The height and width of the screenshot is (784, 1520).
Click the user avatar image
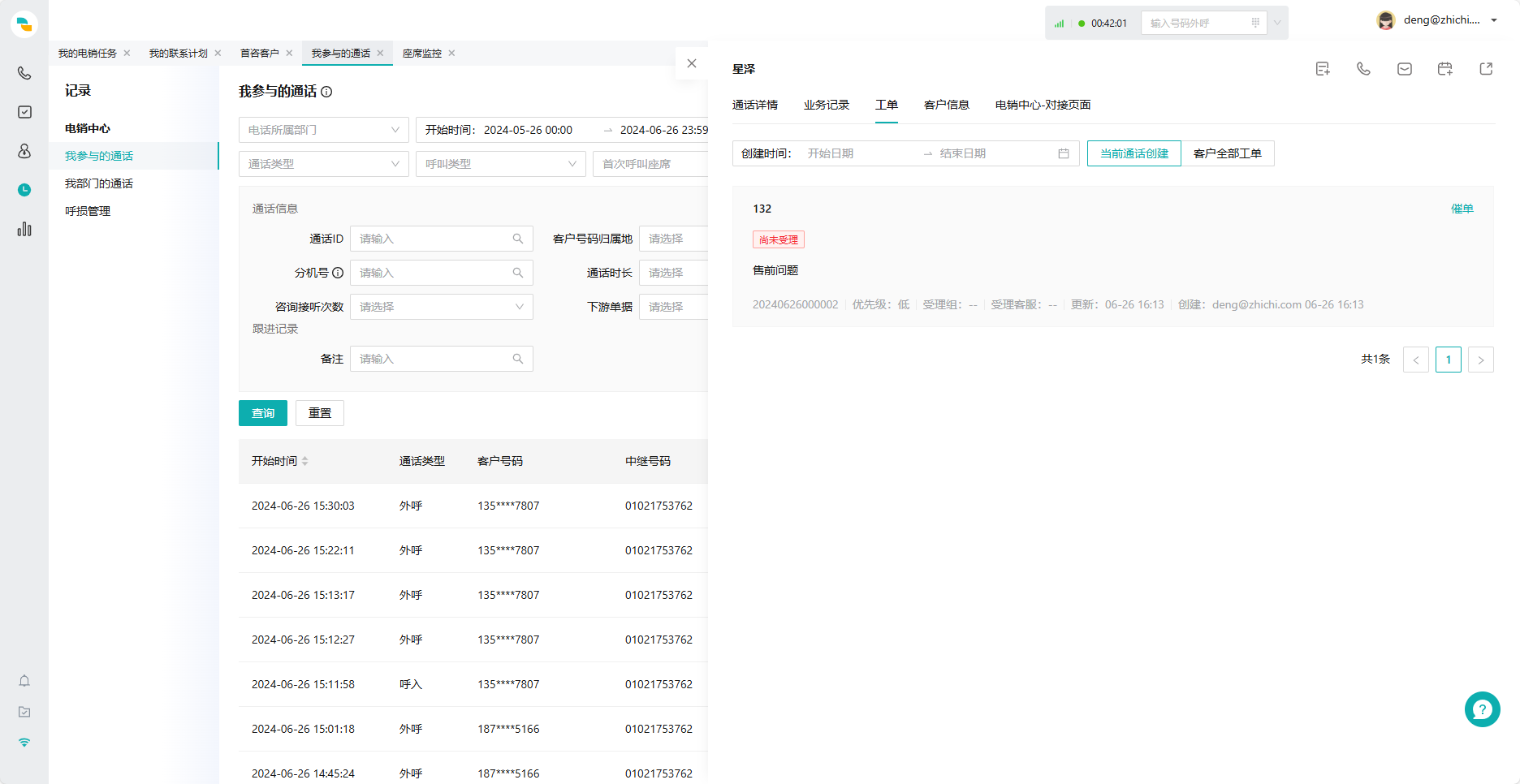click(1386, 20)
